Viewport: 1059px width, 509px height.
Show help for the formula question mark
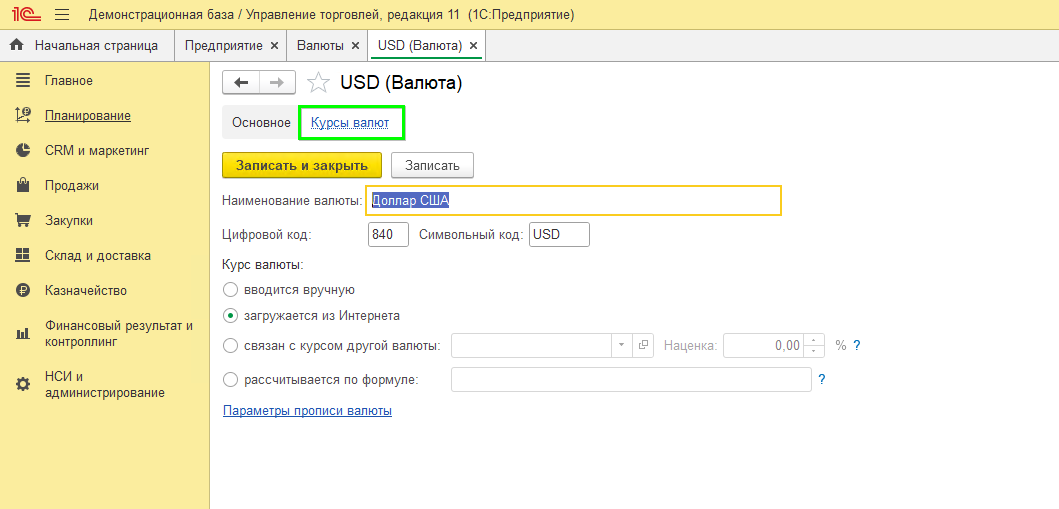point(822,379)
